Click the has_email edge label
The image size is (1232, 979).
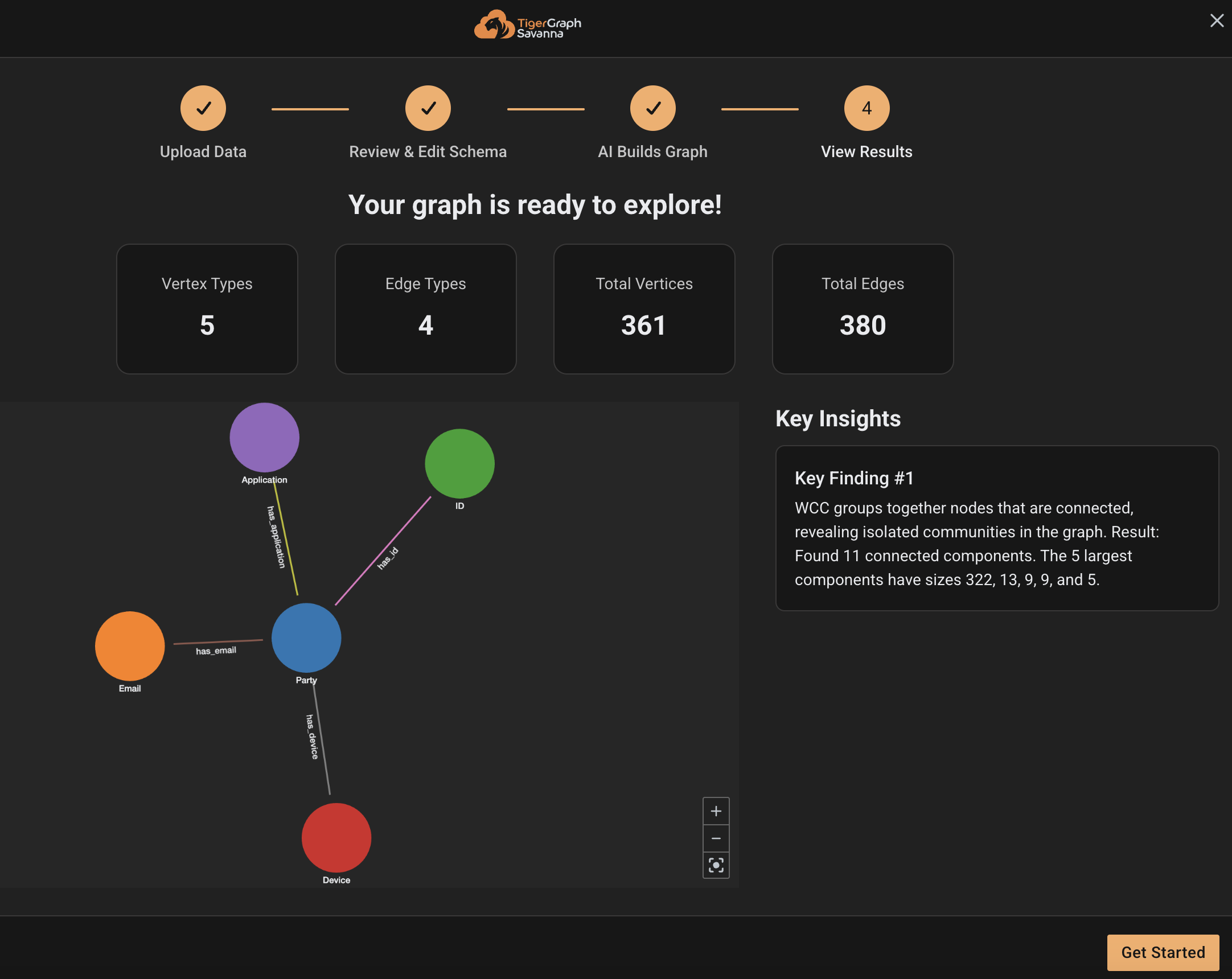[216, 651]
